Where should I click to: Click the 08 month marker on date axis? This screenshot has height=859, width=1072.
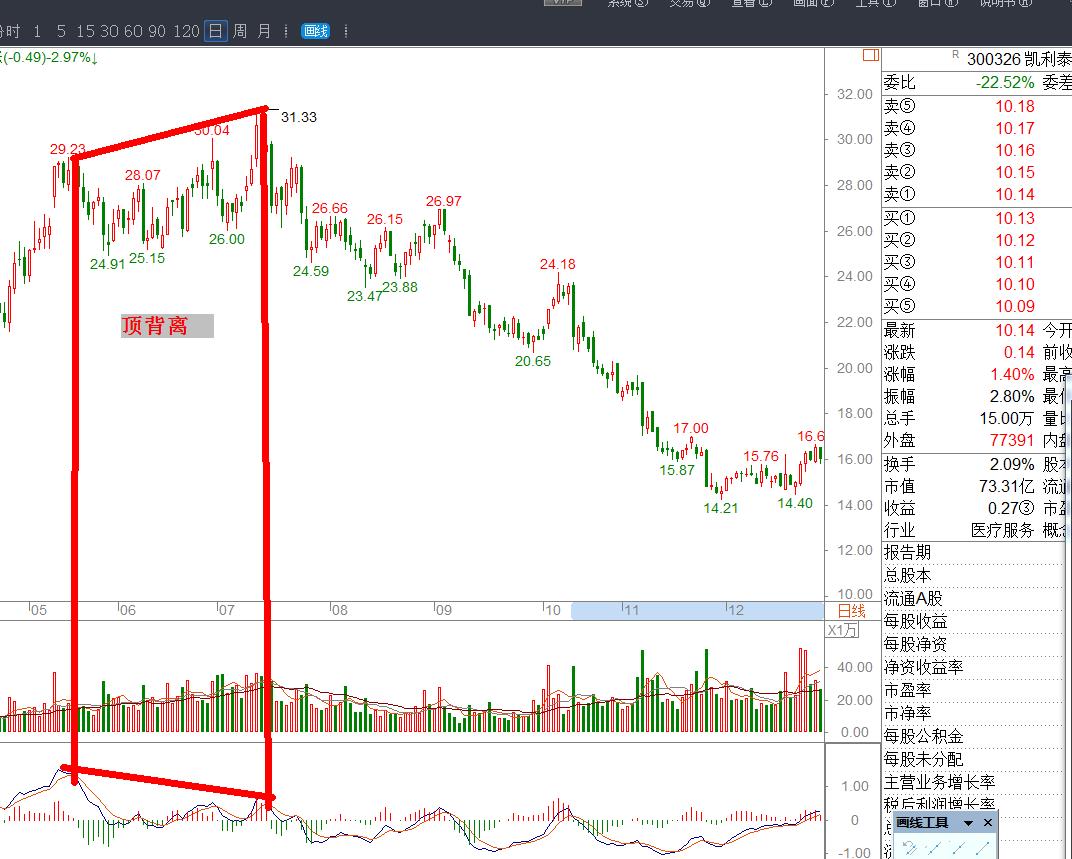[x=339, y=610]
